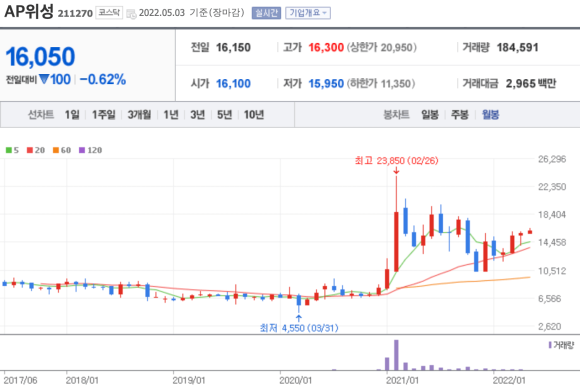Select the 10년 line chart tab
Screen dimensions: 580x392
pos(254,115)
